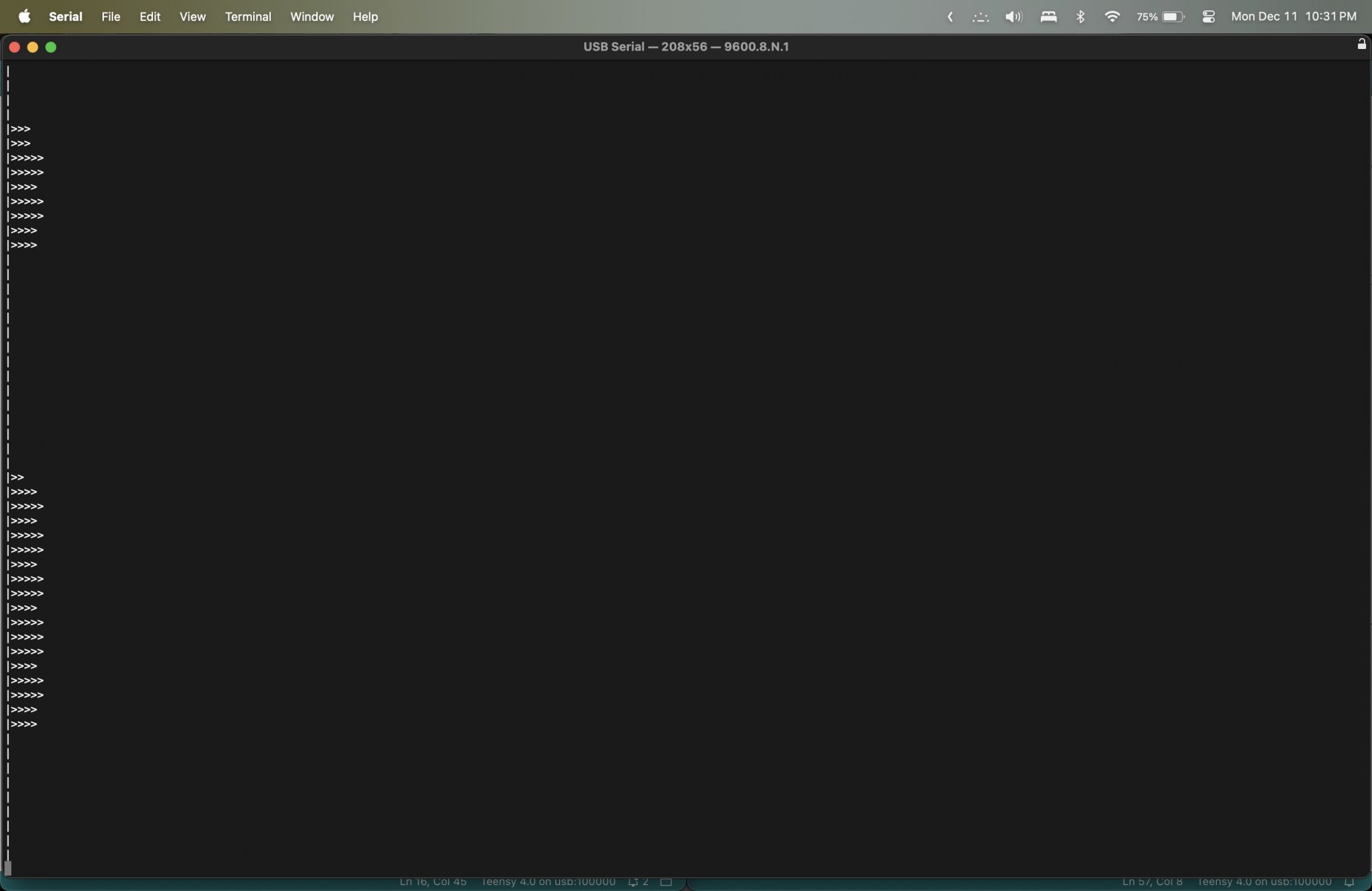Expand hidden menu bar items chevron
This screenshot has height=891, width=1372.
[950, 16]
